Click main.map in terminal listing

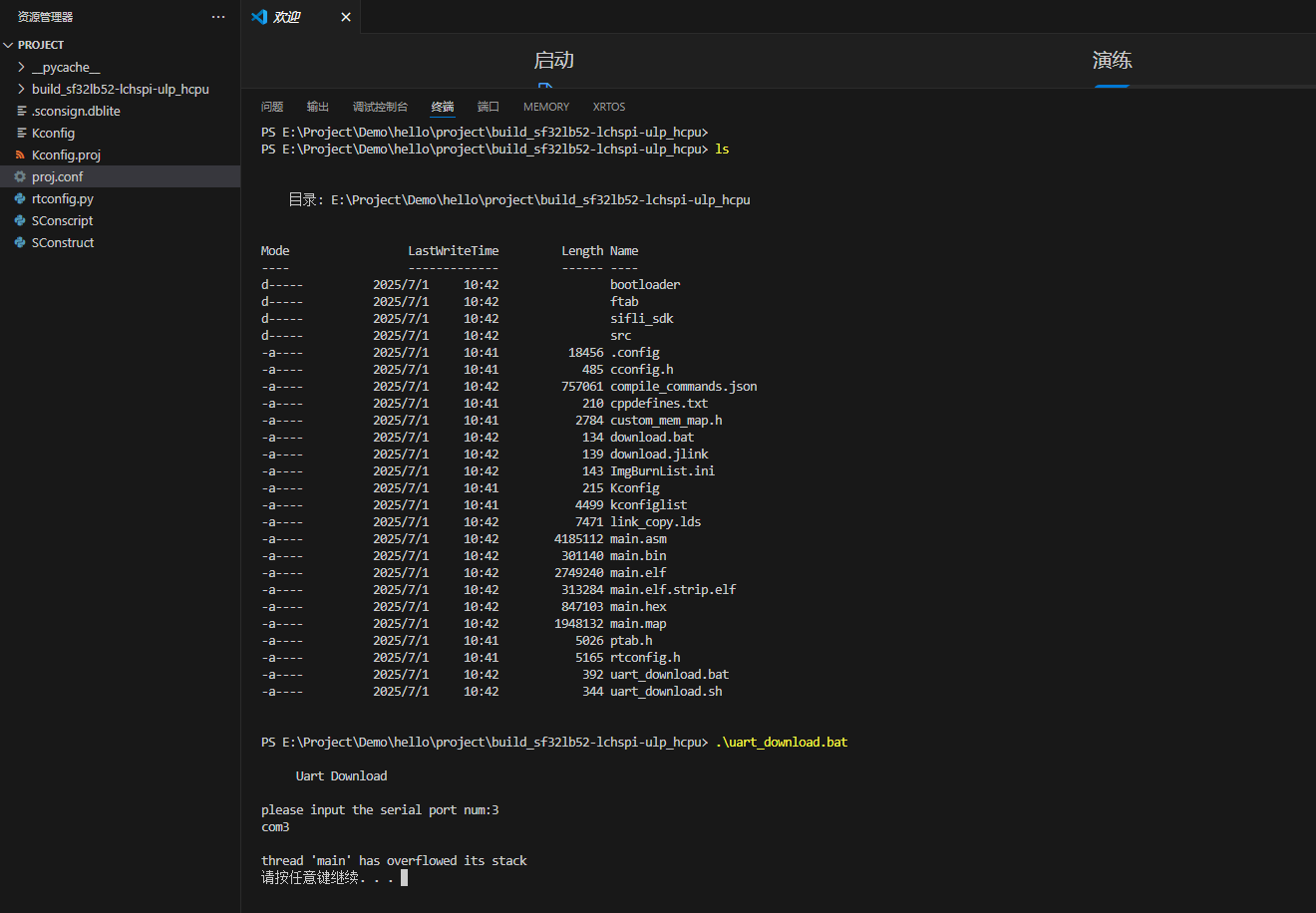click(638, 624)
